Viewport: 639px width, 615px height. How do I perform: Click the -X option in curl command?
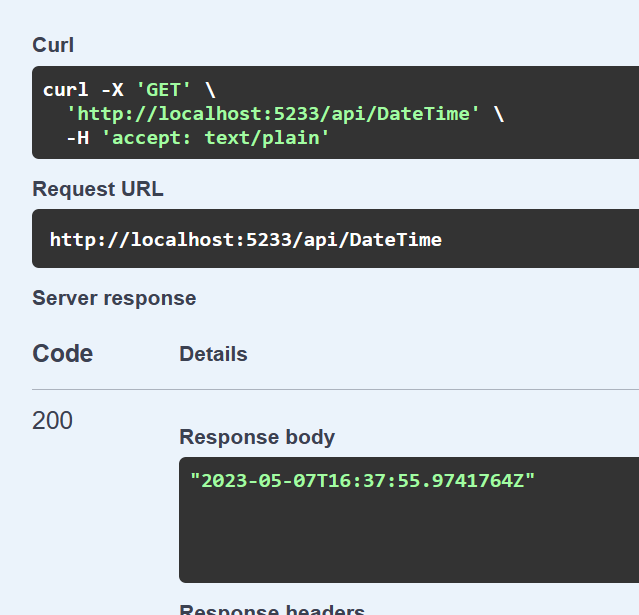click(113, 90)
